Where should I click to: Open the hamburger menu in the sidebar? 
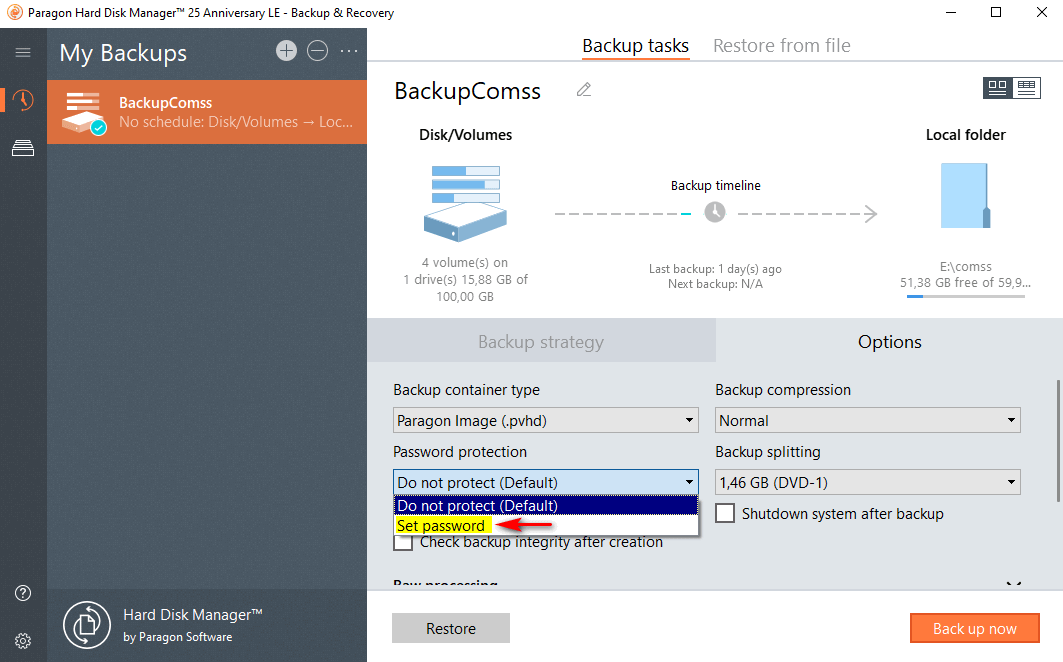(23, 53)
